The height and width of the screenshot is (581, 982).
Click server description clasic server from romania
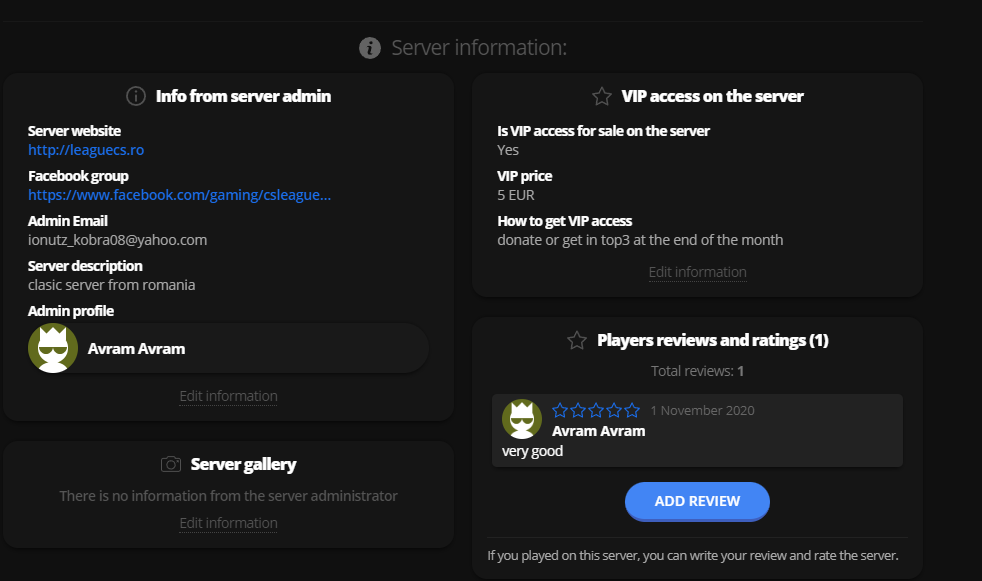click(111, 285)
